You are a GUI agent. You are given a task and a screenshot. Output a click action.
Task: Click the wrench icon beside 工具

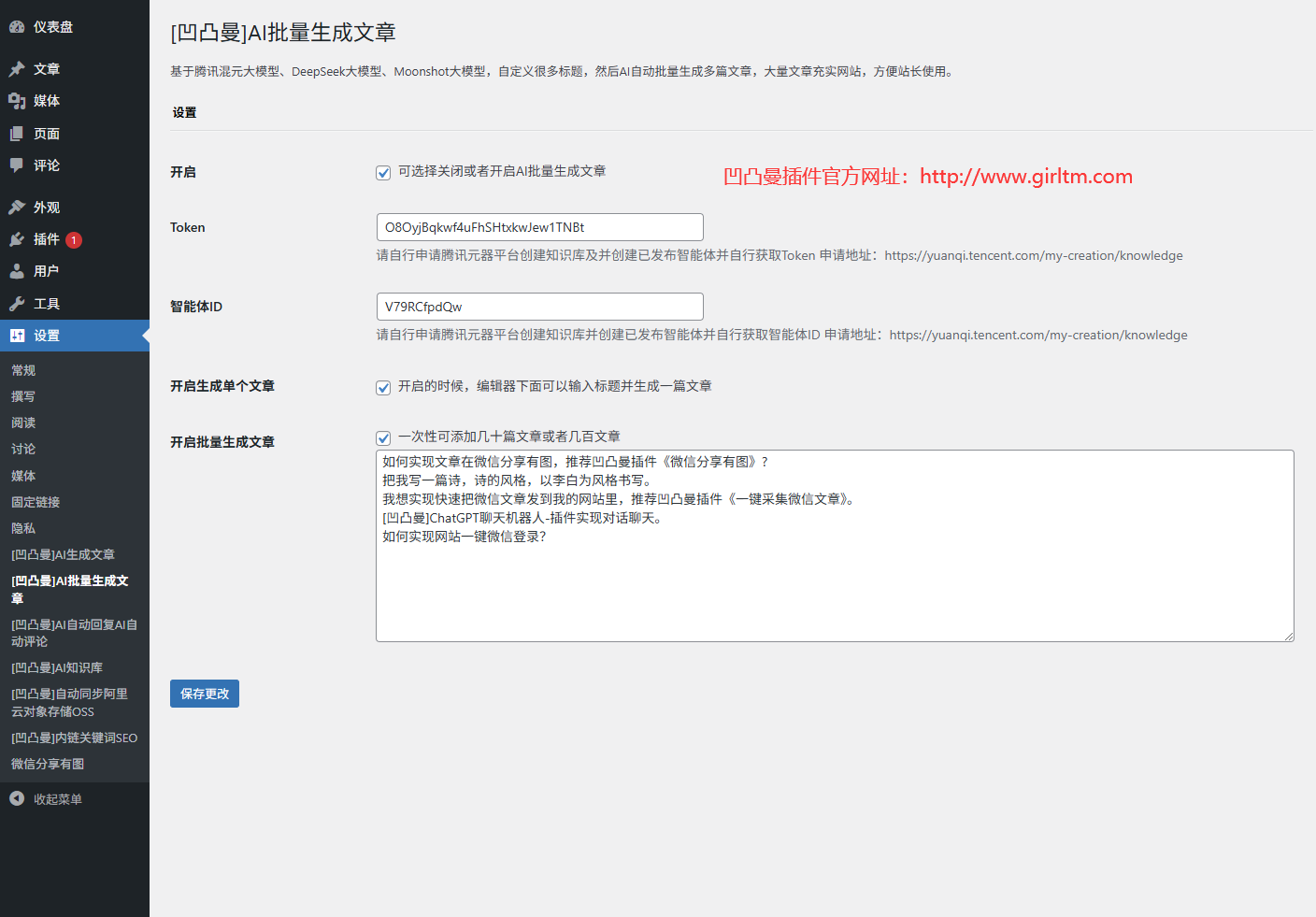17,304
